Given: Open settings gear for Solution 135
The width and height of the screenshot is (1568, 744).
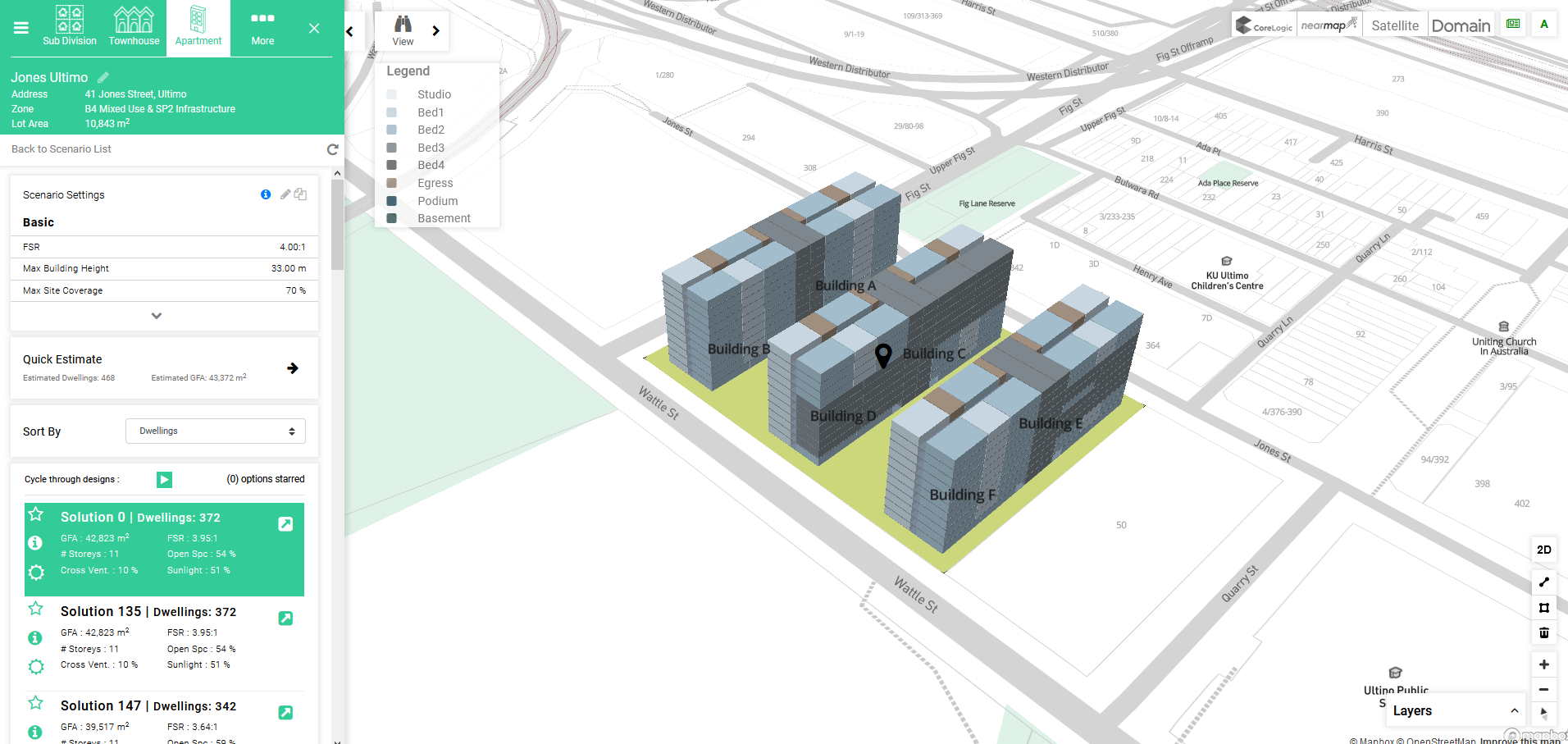Looking at the screenshot, I should click(36, 667).
